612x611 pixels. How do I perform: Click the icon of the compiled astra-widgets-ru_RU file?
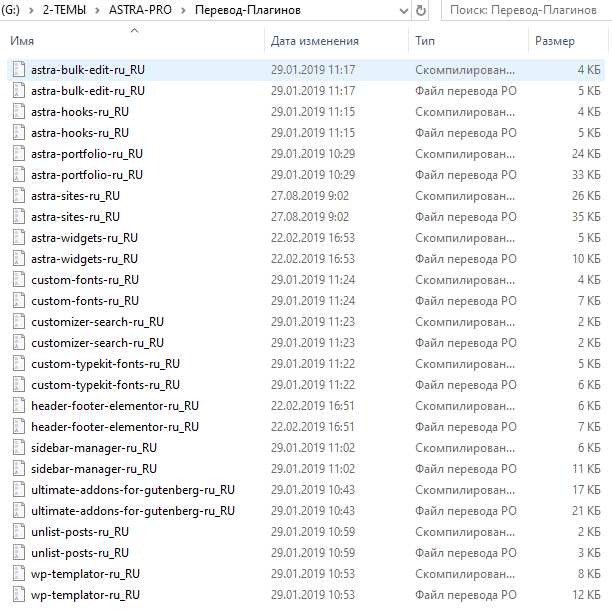[x=19, y=238]
